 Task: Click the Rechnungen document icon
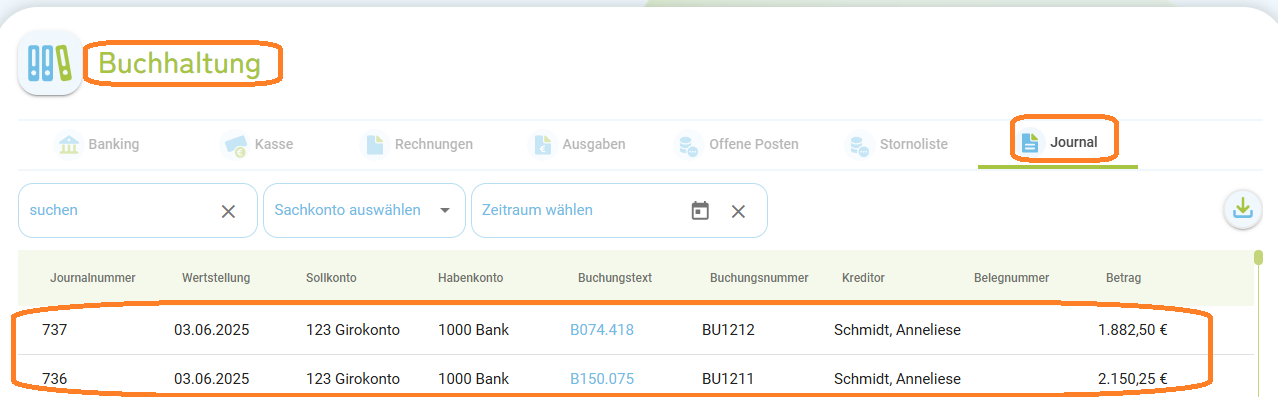pos(375,145)
